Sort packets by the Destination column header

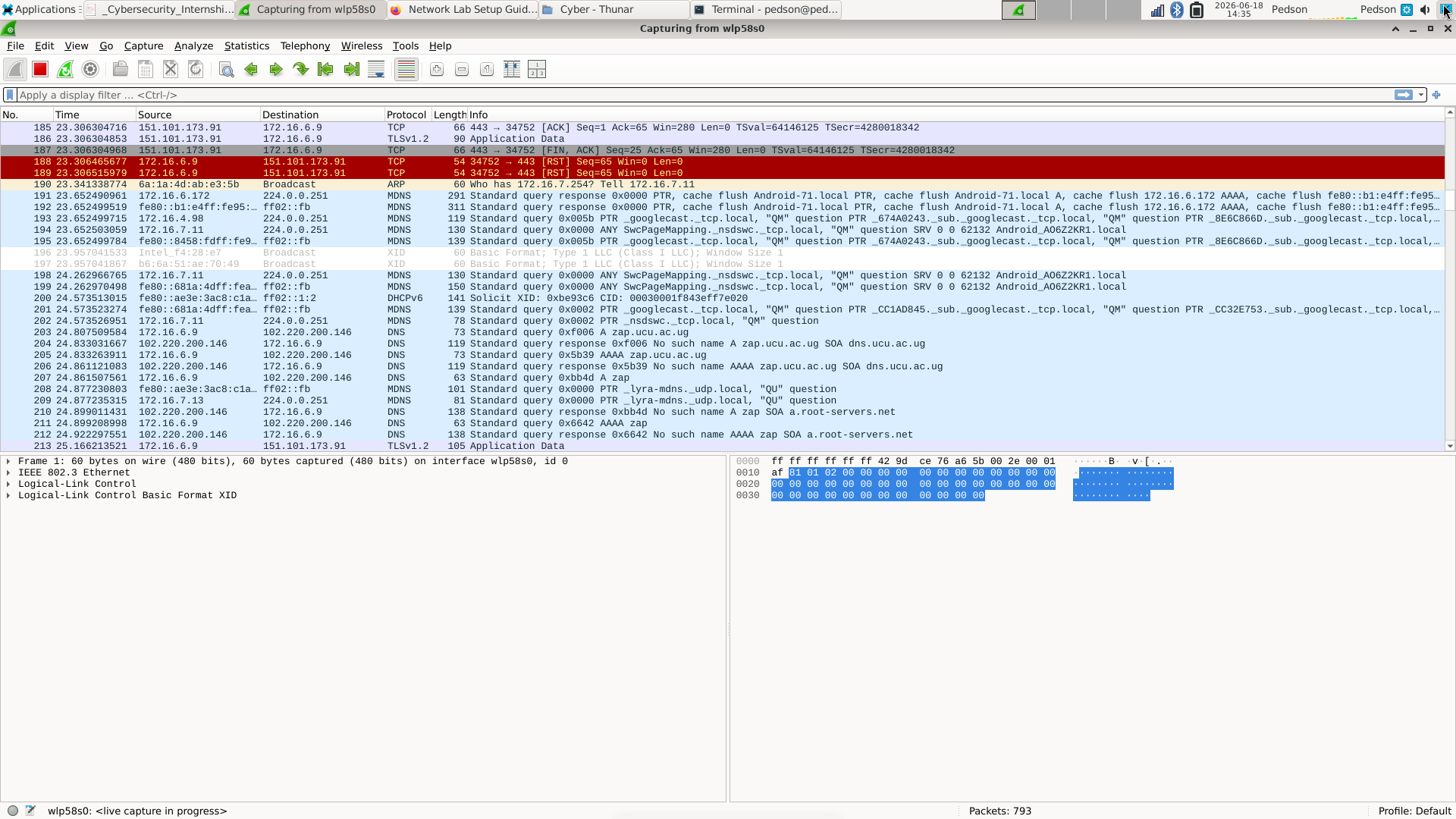coord(322,115)
